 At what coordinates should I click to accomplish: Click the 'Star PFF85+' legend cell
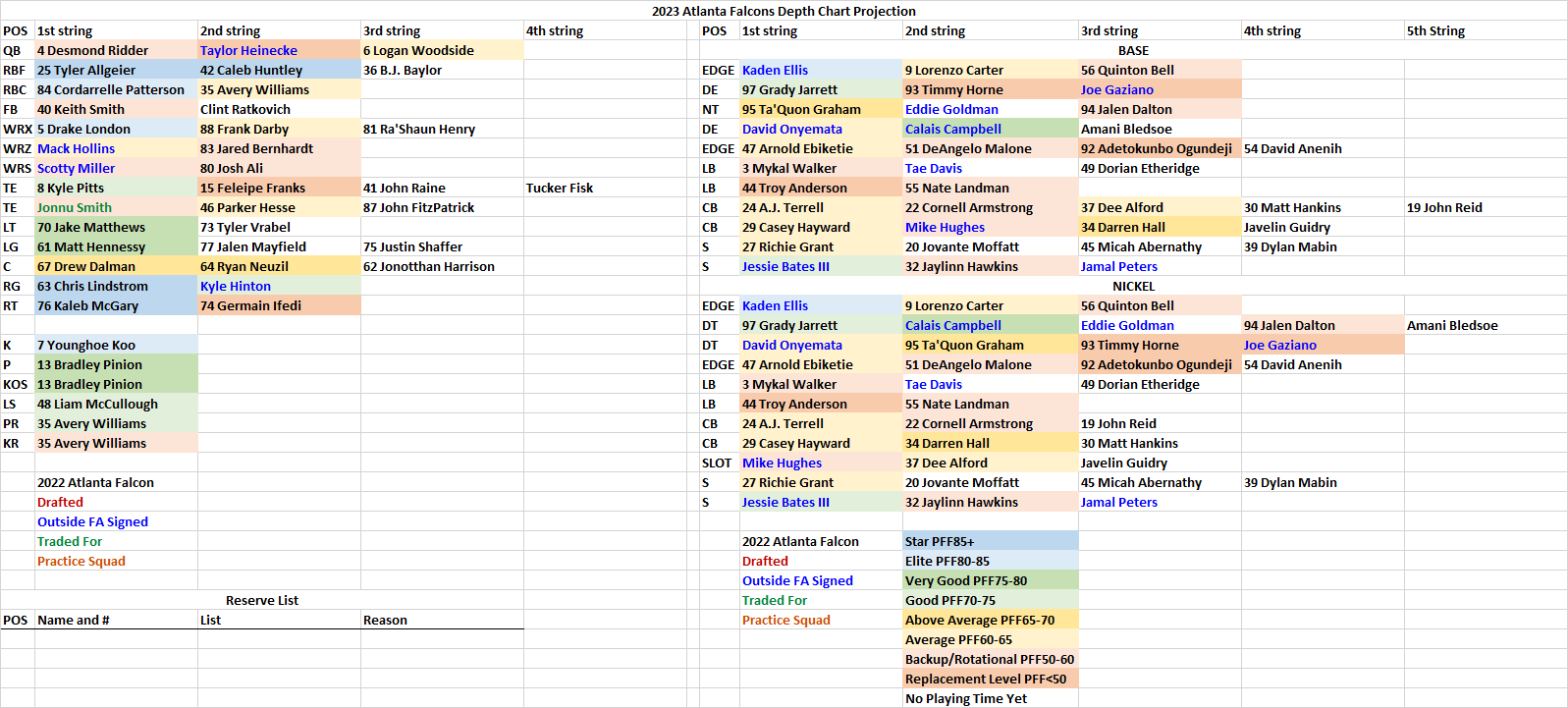[x=991, y=541]
